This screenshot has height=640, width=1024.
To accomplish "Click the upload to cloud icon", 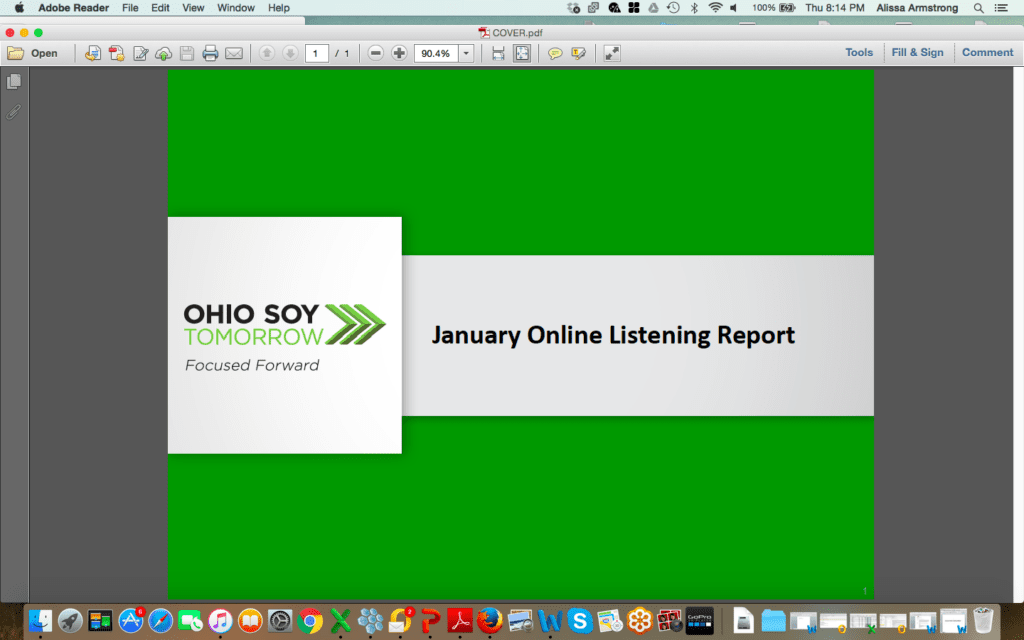I will pos(163,54).
